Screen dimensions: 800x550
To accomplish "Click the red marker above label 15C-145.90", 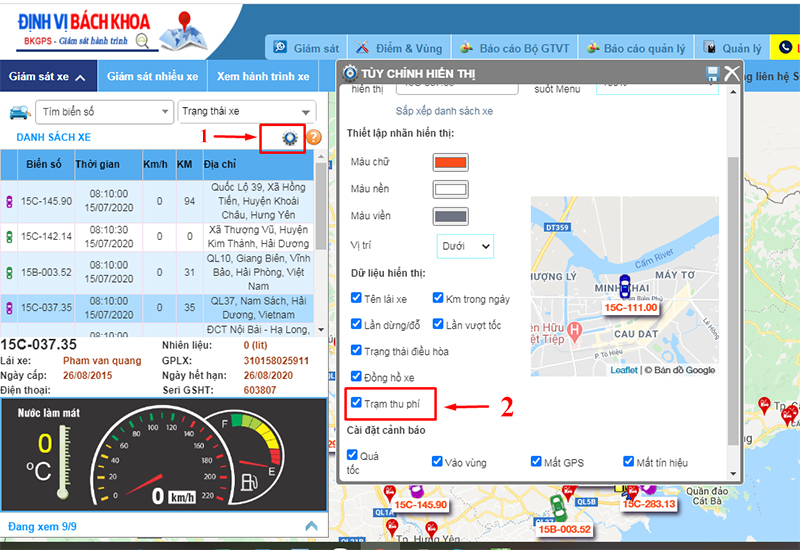I will click(390, 493).
